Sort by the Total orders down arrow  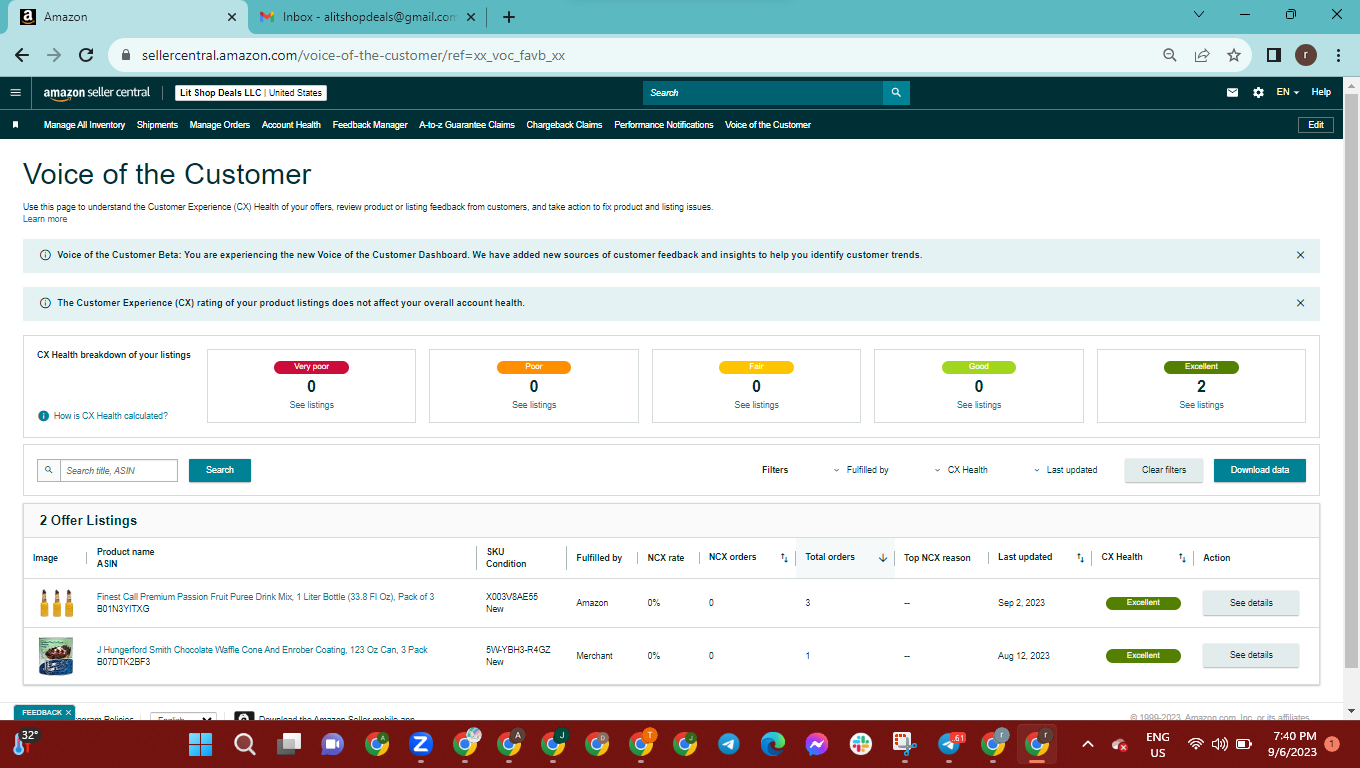click(883, 558)
